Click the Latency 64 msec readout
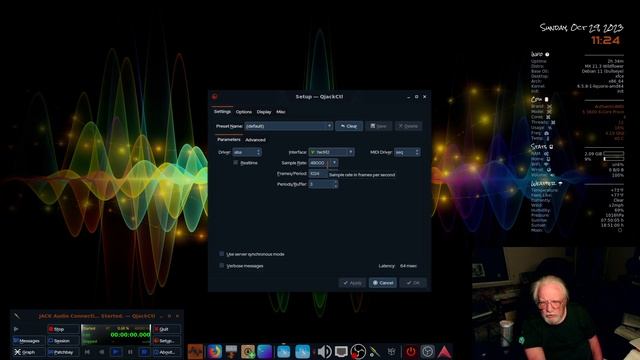Image resolution: width=640 pixels, height=360 pixels. click(398, 266)
